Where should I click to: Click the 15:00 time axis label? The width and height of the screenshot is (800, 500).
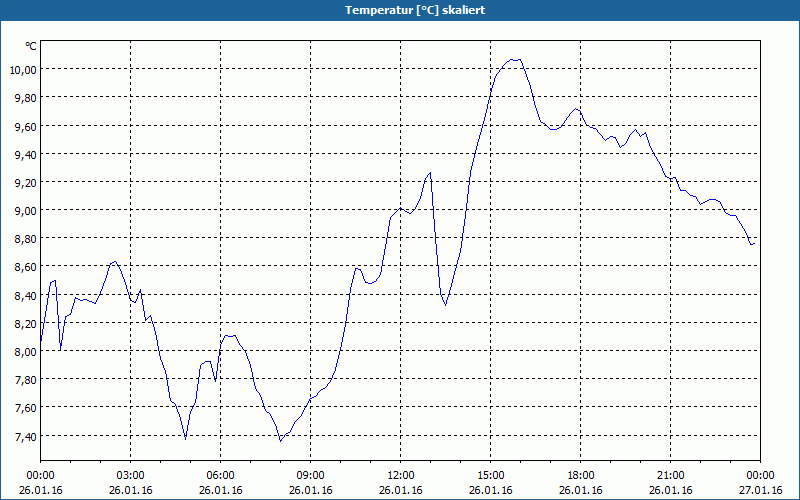coord(491,475)
